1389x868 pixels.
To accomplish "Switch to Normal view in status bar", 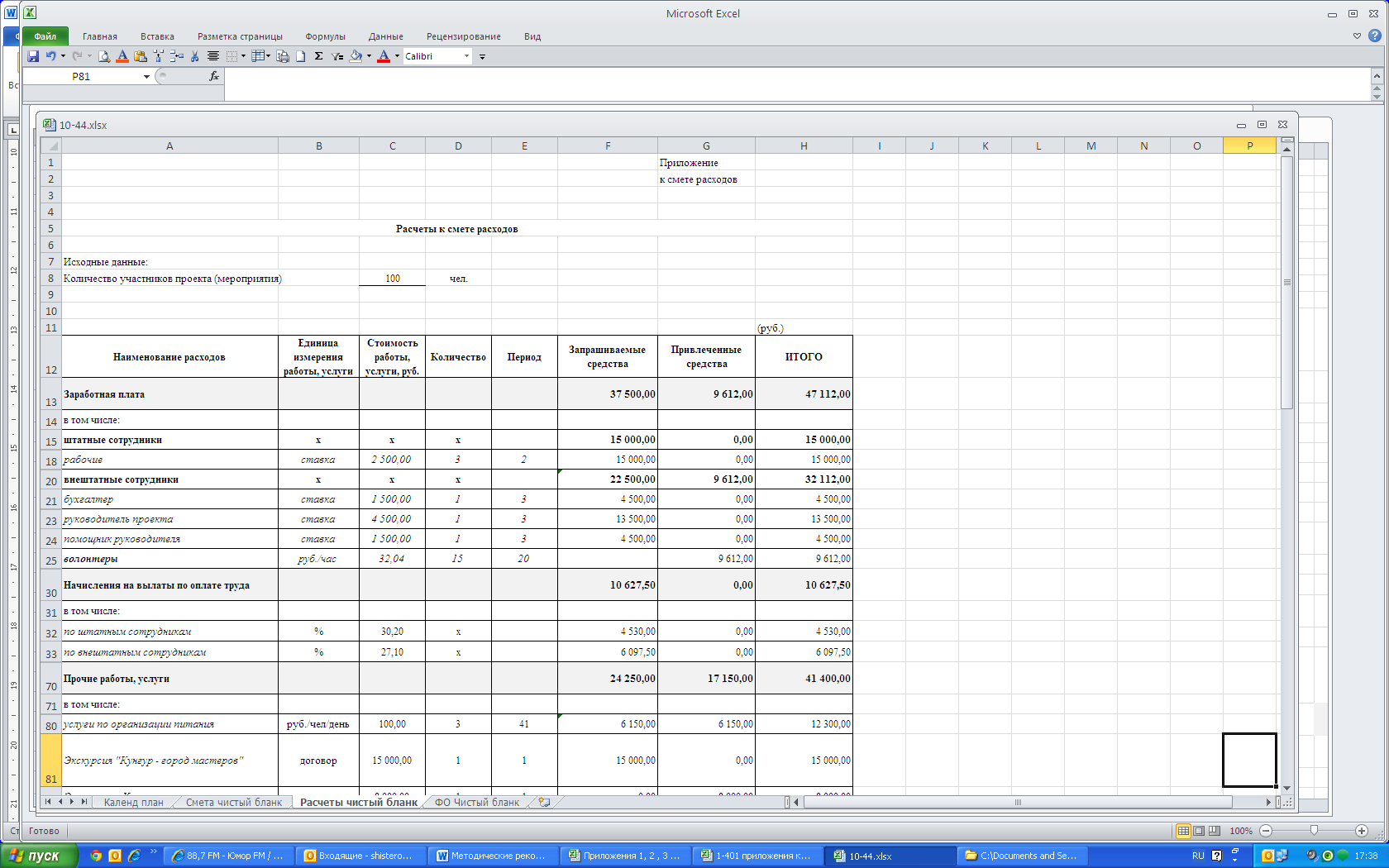I will click(x=1183, y=831).
